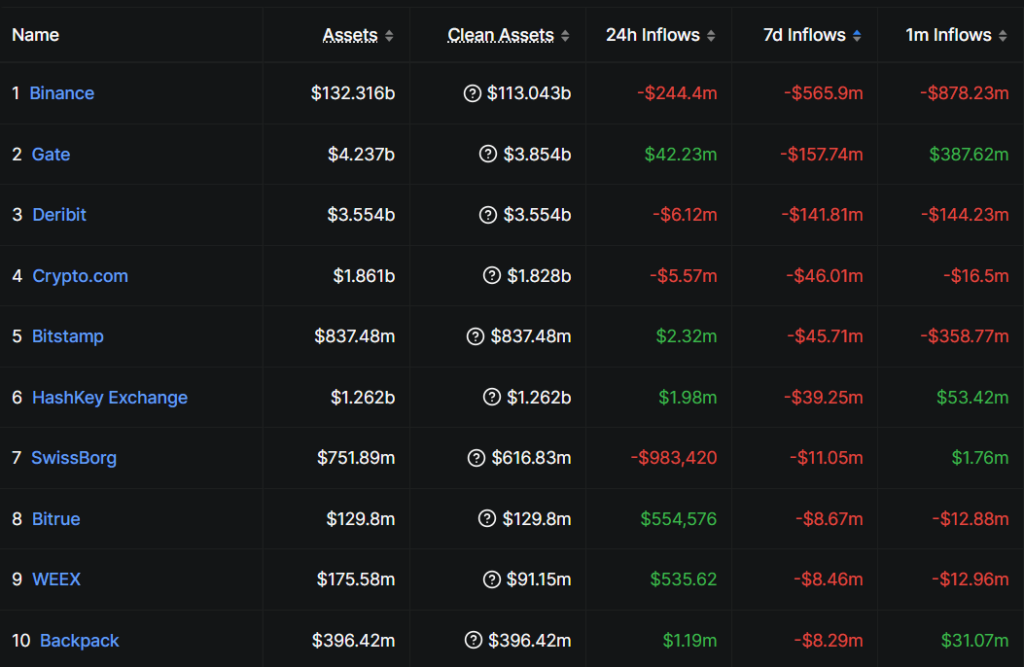Open the WEEX exchange link
Screen dimensions: 1024x667
(x=56, y=579)
